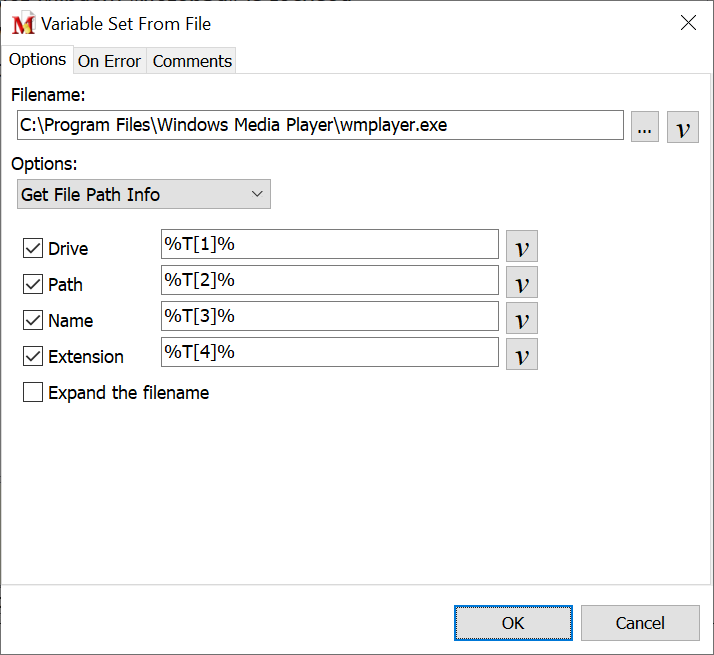Image resolution: width=714 pixels, height=655 pixels.
Task: Open the Comments tab
Action: point(192,61)
